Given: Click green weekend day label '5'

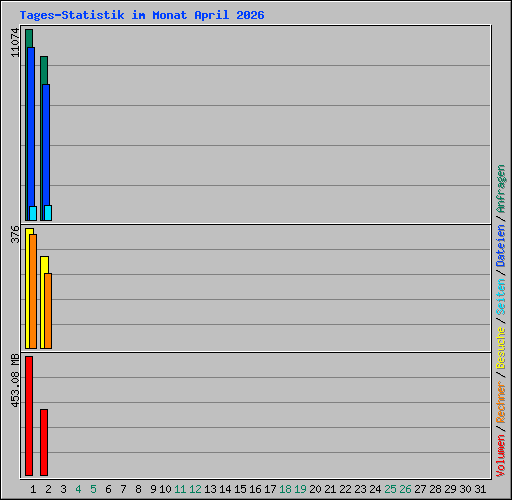Looking at the screenshot, I should pyautogui.click(x=93, y=489).
